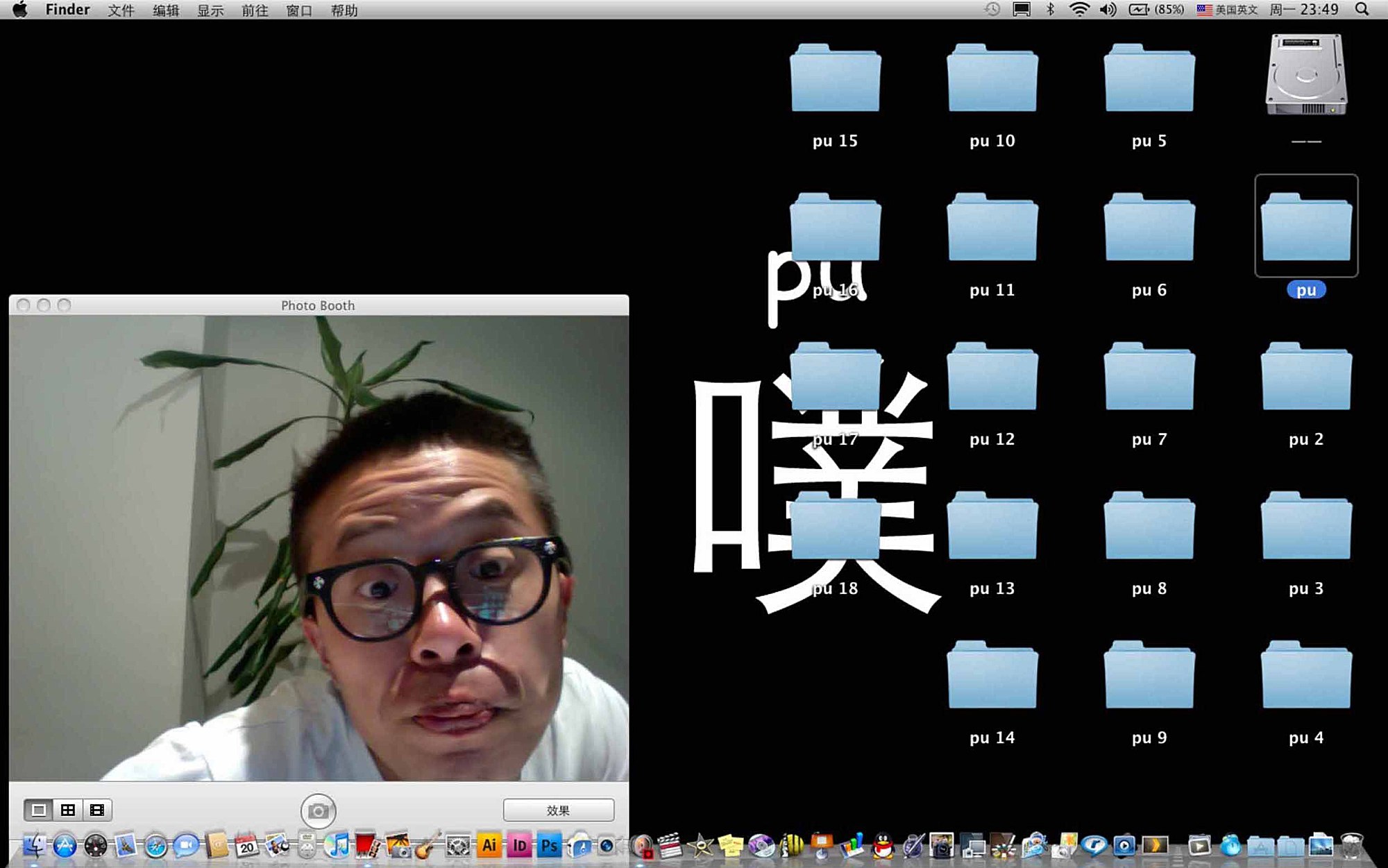Click the Spotlight search icon

pos(1362,10)
